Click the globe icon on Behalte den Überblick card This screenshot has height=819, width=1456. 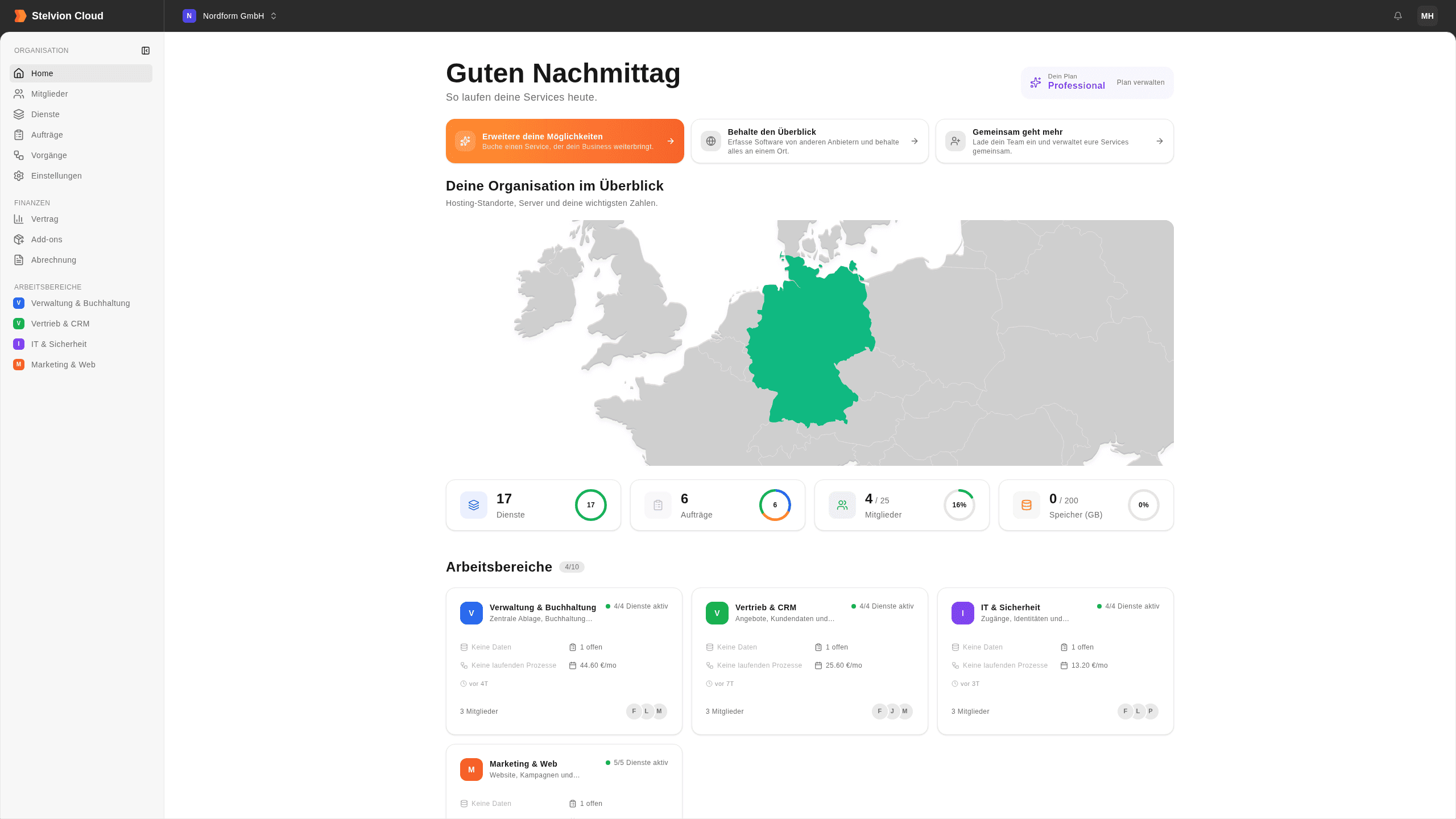pyautogui.click(x=711, y=141)
